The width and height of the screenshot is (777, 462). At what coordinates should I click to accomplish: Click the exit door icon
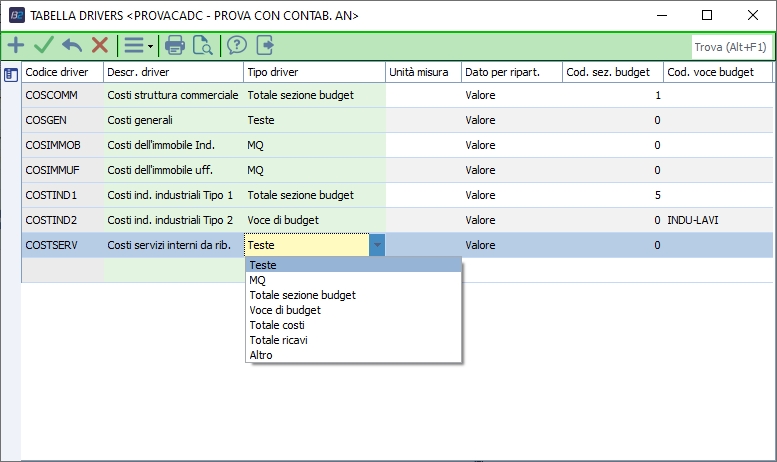265,45
